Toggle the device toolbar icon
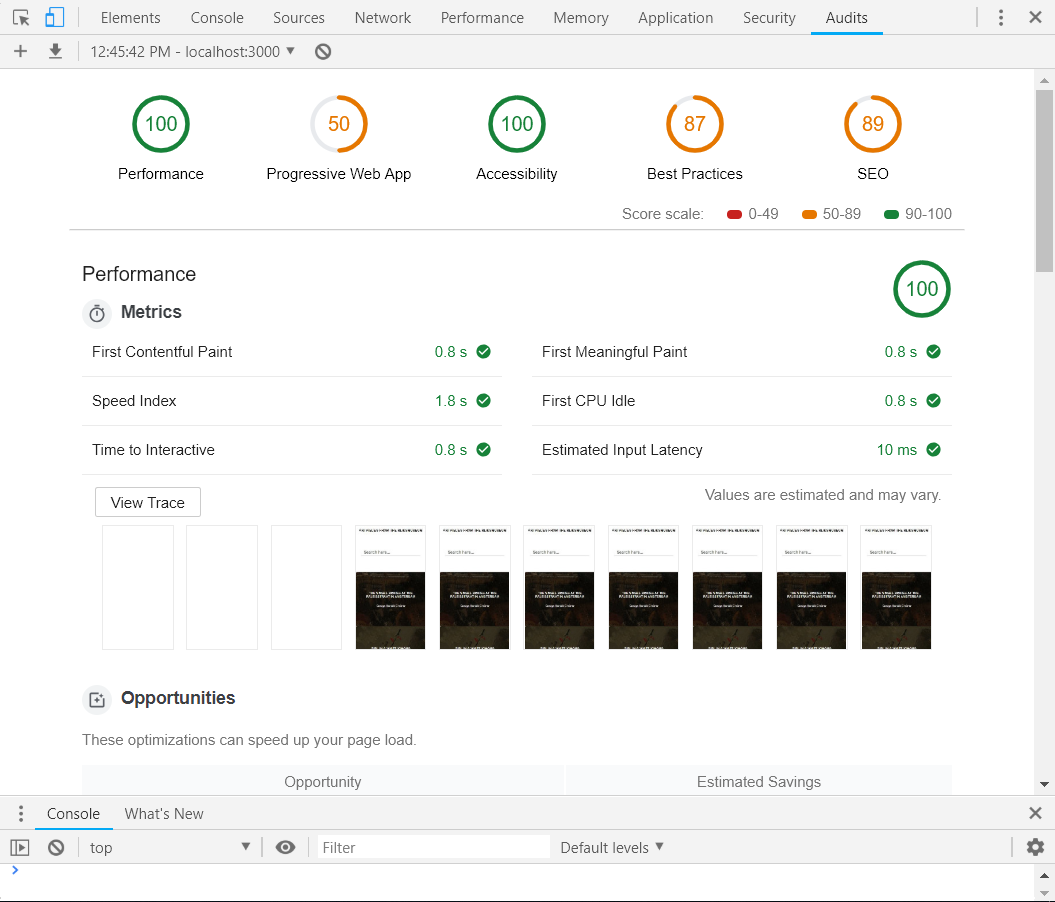This screenshot has width=1055, height=902. click(x=54, y=17)
